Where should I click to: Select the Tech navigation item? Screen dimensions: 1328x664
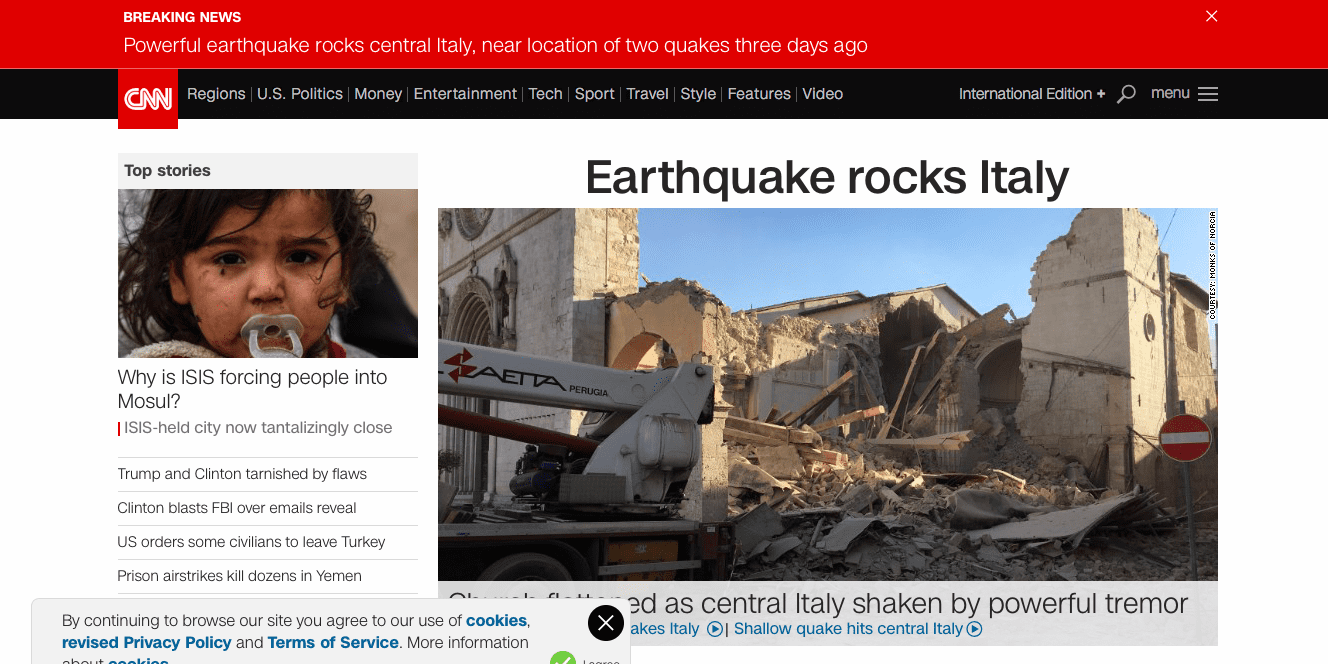(546, 94)
